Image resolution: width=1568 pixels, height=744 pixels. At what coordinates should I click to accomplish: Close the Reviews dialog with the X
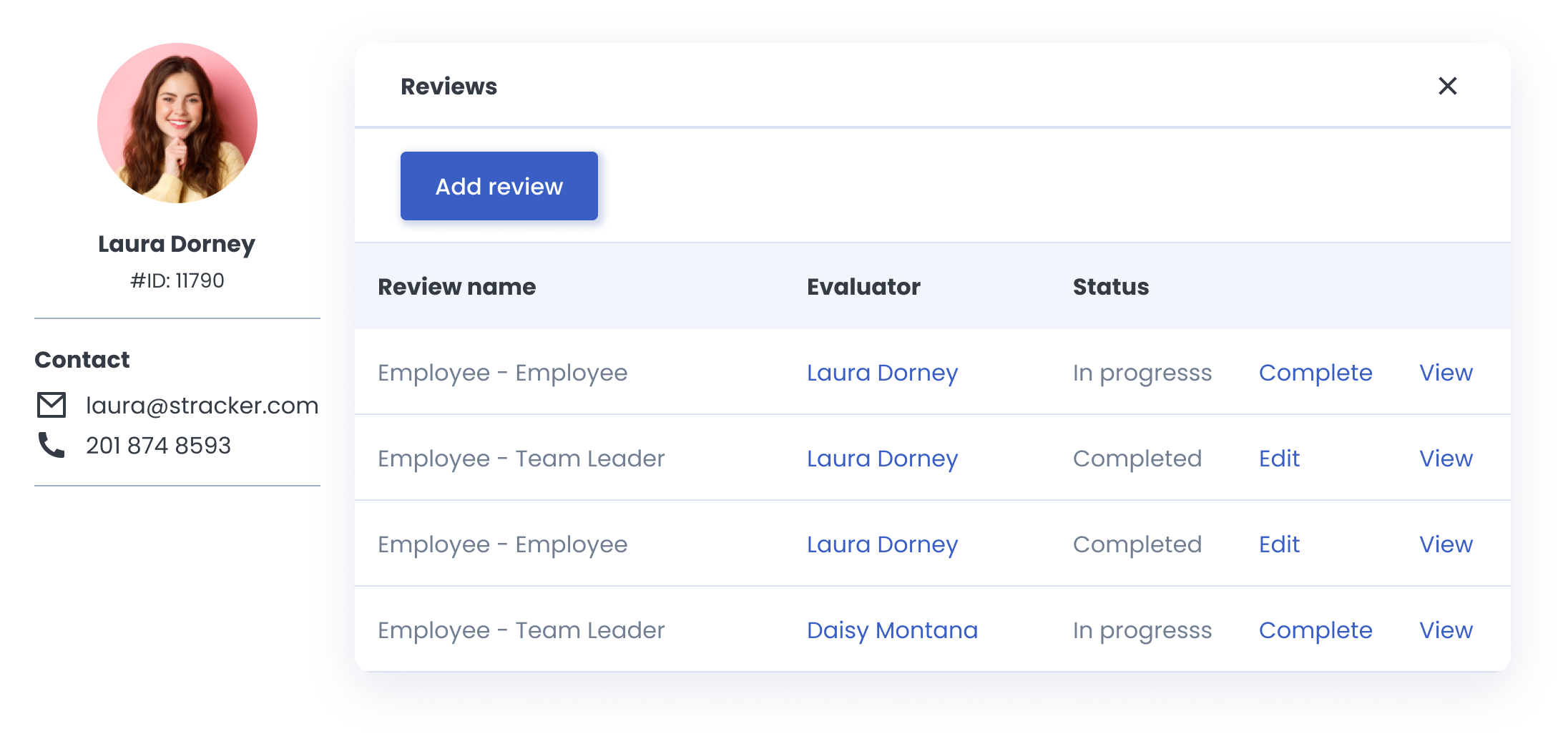pos(1448,86)
